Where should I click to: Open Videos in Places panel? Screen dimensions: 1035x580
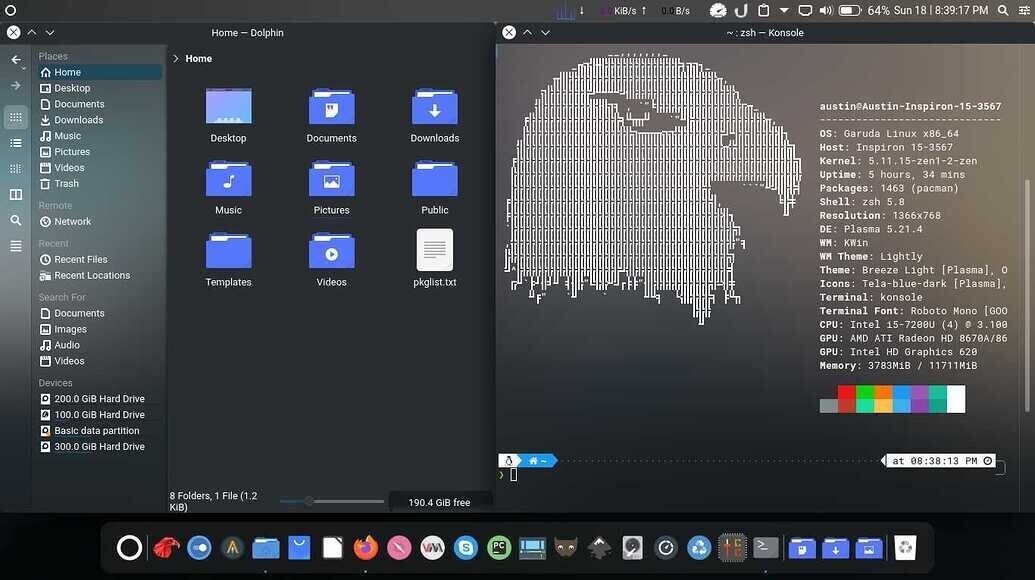pyautogui.click(x=100, y=168)
